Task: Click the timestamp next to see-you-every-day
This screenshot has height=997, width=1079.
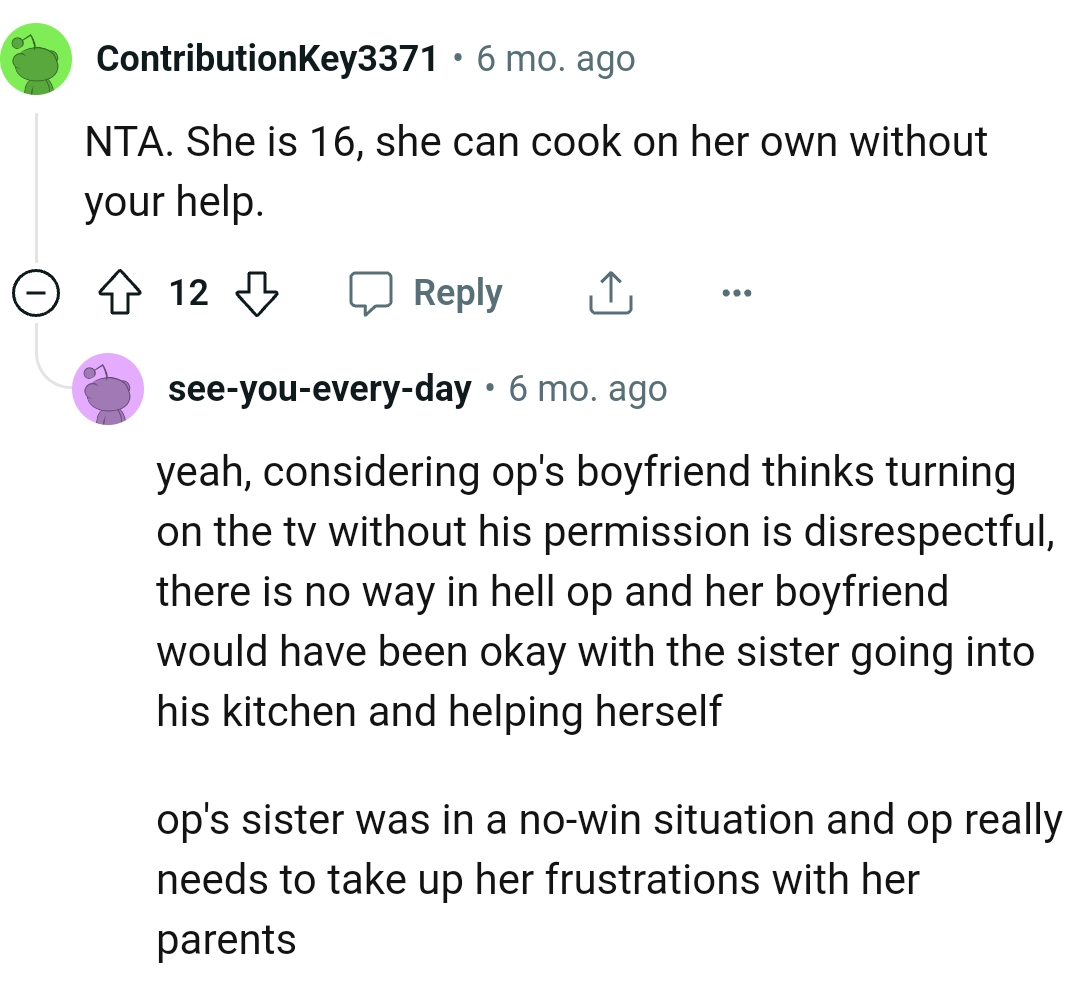Action: pos(587,389)
